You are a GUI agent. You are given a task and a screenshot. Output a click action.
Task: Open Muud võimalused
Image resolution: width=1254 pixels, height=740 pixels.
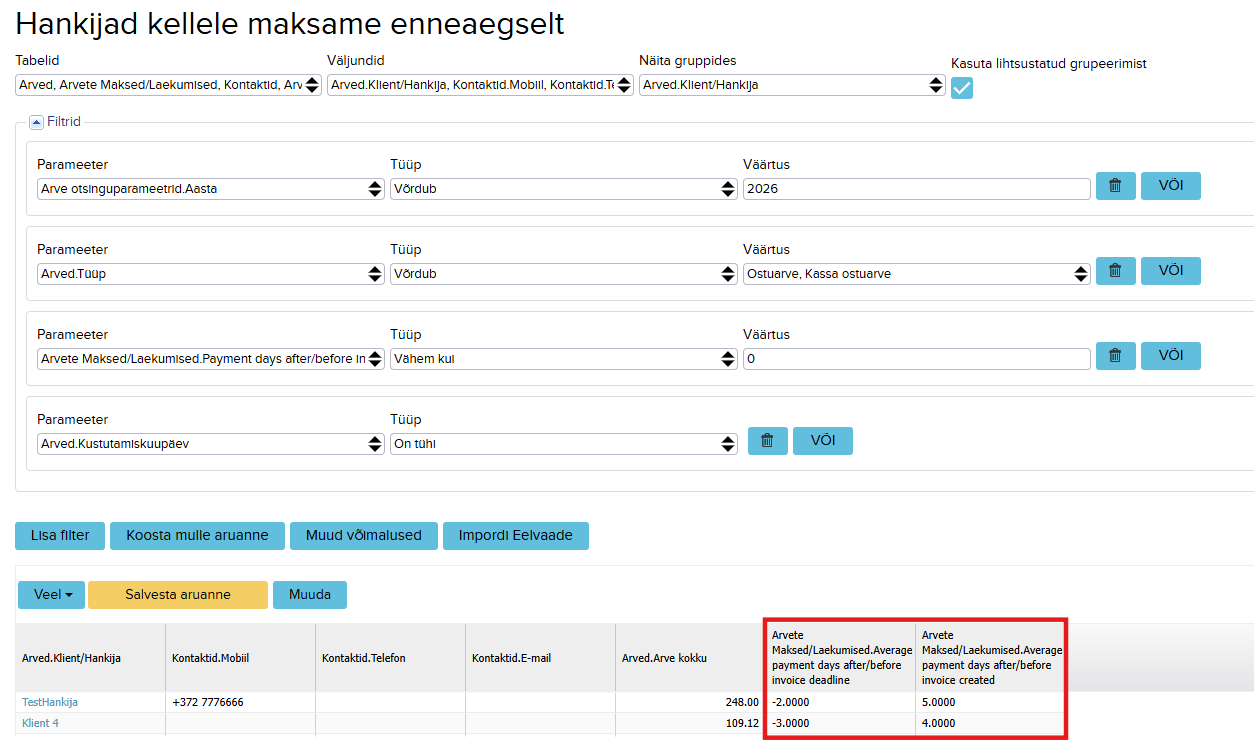pyautogui.click(x=364, y=535)
